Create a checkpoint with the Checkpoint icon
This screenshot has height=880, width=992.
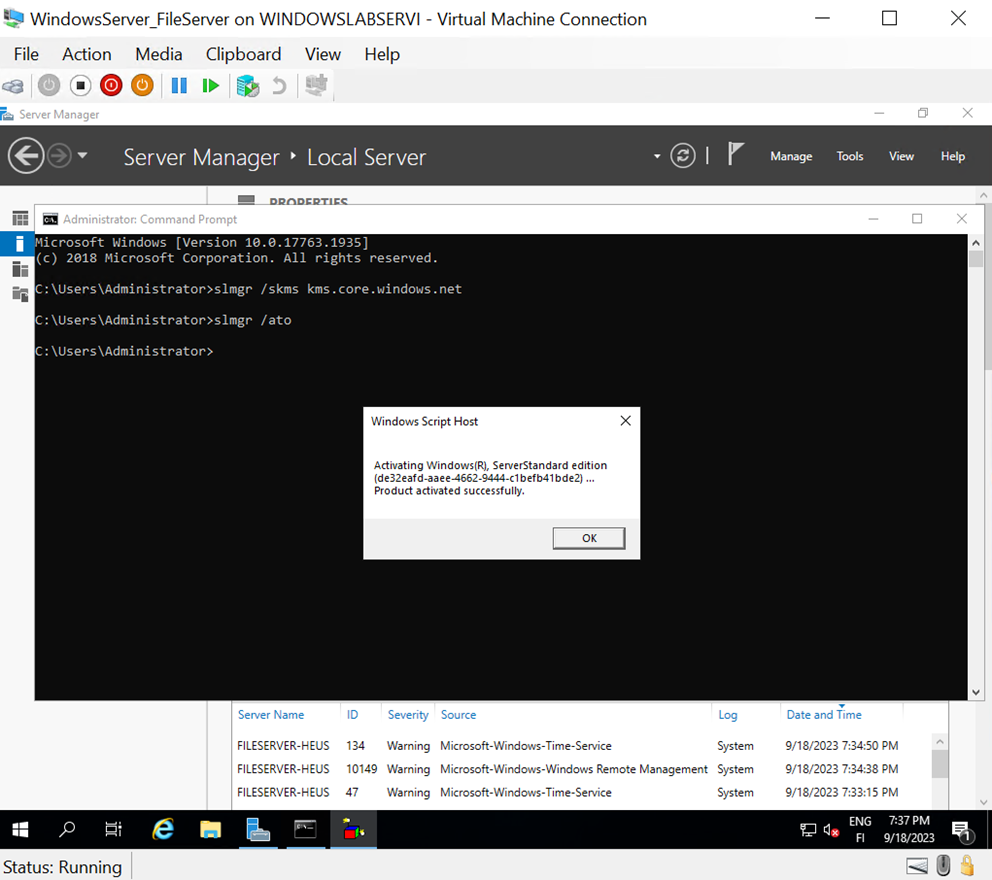247,85
